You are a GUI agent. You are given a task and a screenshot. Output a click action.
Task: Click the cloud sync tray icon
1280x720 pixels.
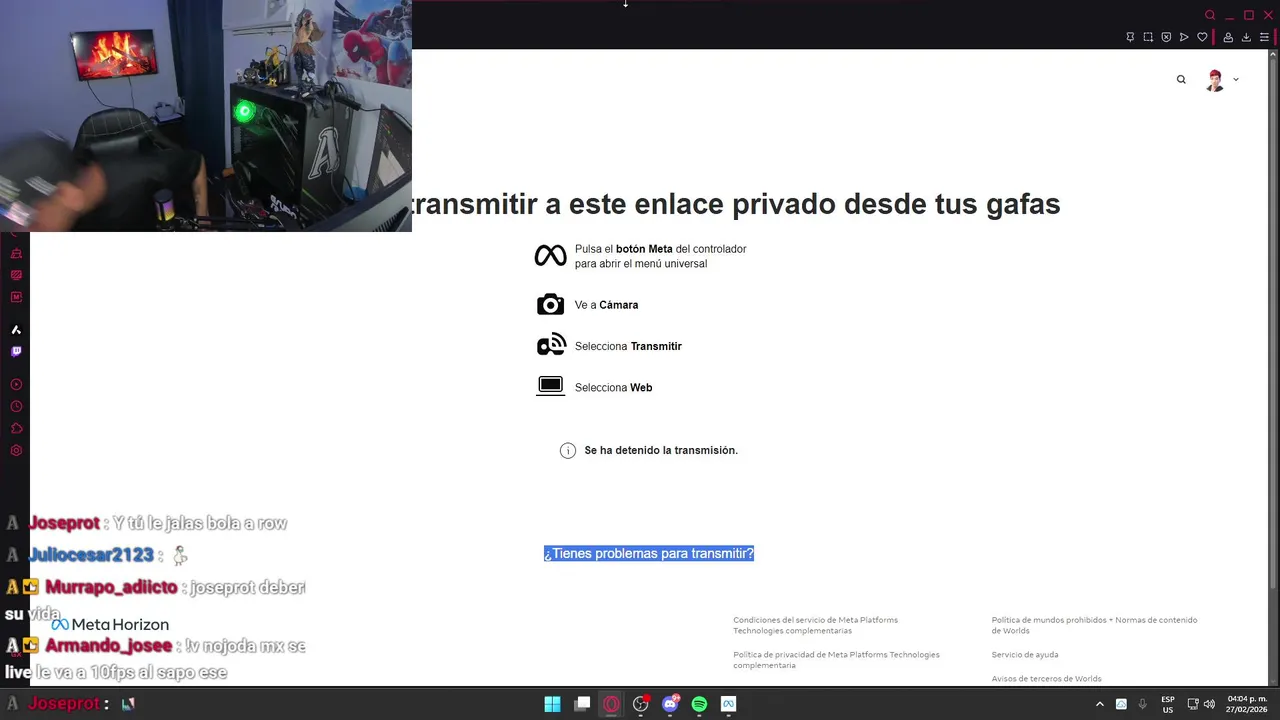click(1121, 704)
